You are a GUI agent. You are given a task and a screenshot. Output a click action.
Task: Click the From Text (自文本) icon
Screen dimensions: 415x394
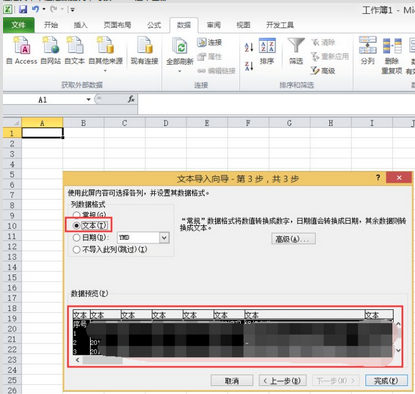[x=75, y=46]
